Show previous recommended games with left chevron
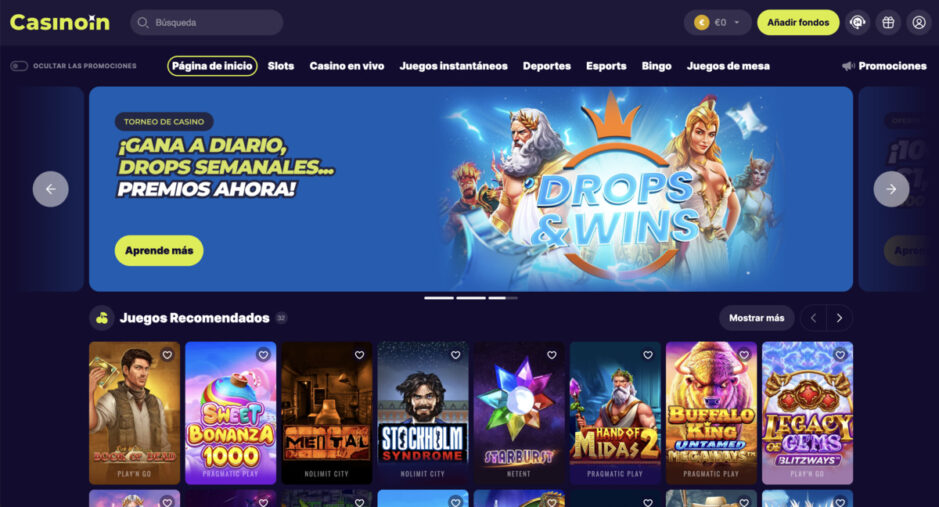Screen dimensions: 939x507 pyautogui.click(x=813, y=318)
